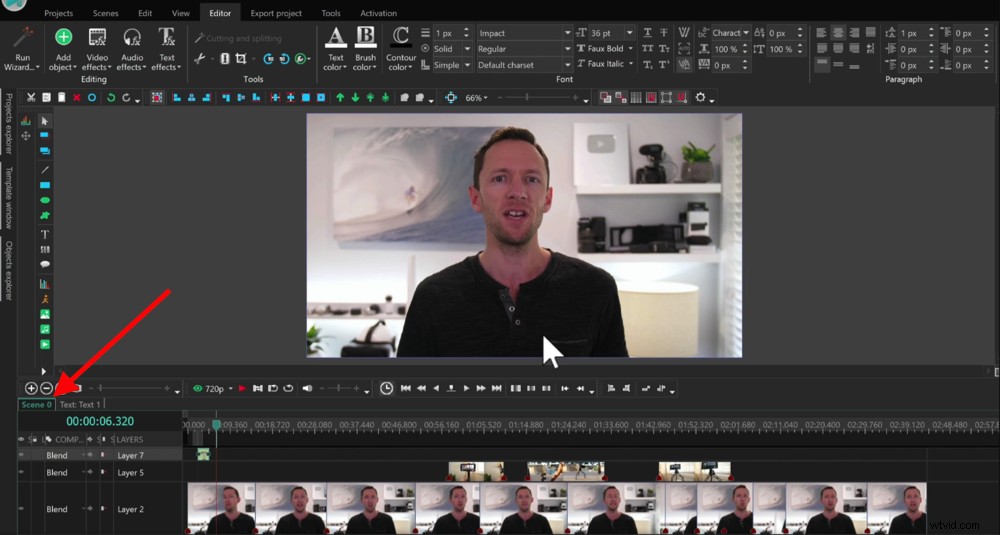Select the arrow pointer tool

click(45, 121)
